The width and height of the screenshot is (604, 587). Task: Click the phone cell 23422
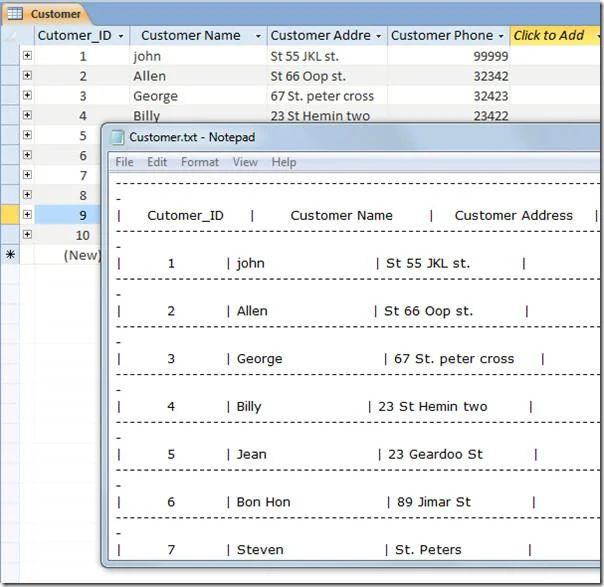[x=449, y=115]
